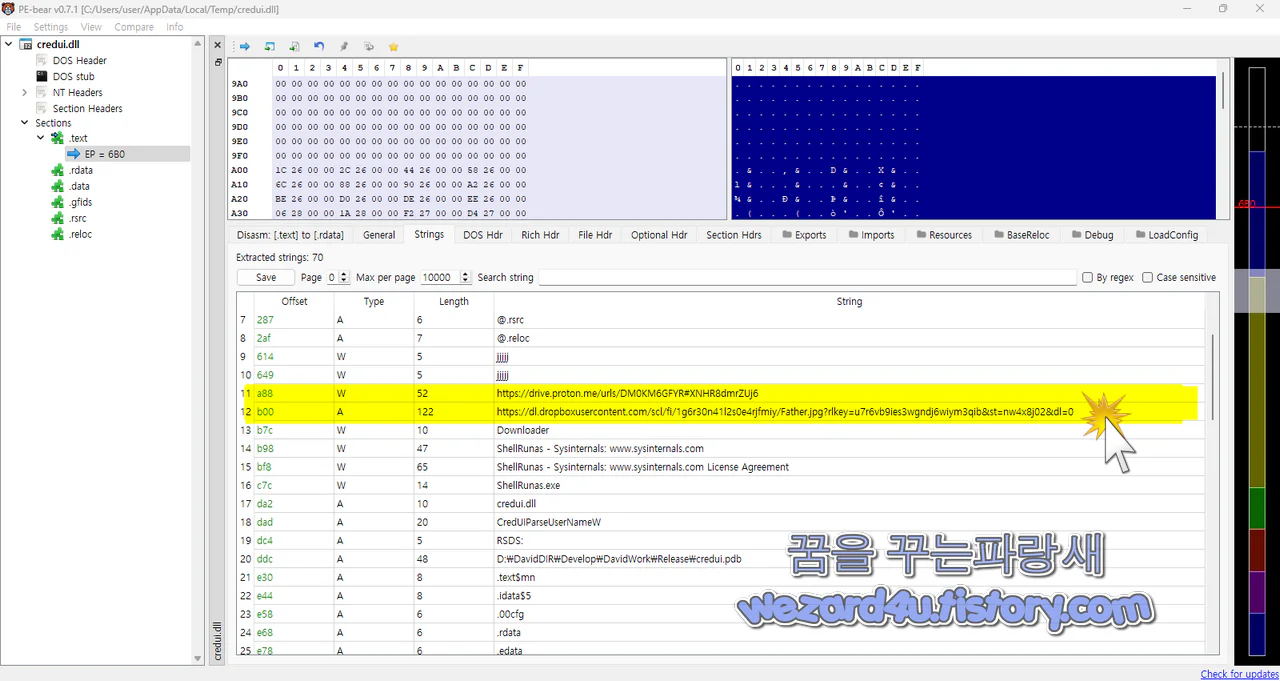Screen dimensions: 1280x681
Task: Click the second toolbar icon with green arrow
Action: (x=270, y=46)
